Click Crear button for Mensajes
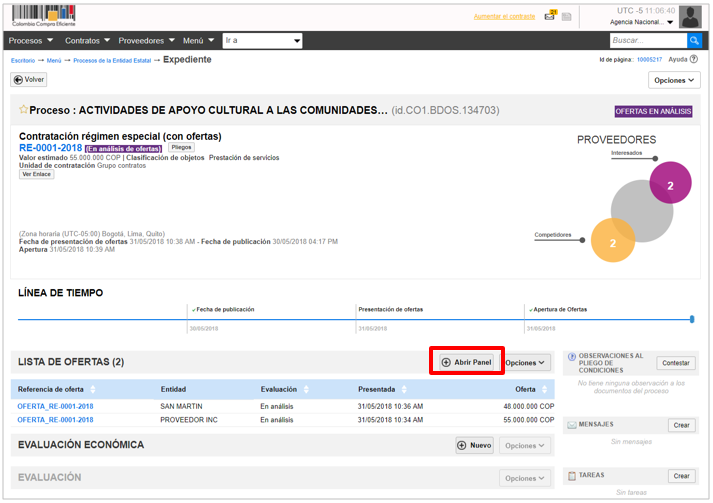 pyautogui.click(x=681, y=425)
